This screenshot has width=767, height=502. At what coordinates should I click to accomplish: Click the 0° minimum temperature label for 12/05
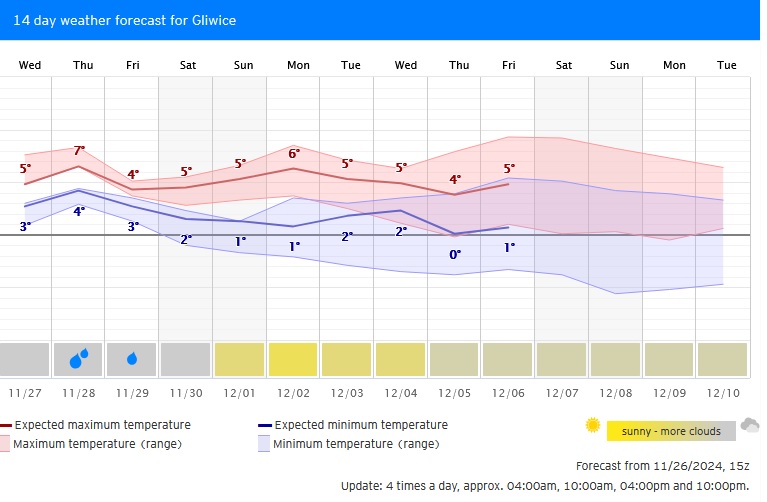[x=455, y=254]
